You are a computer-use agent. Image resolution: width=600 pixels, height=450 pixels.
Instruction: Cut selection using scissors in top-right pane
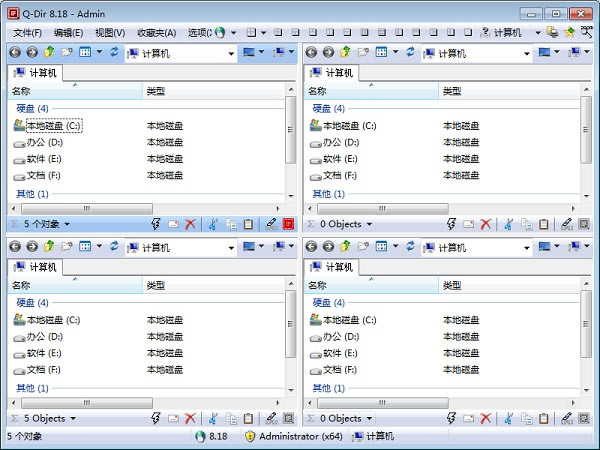[x=507, y=224]
